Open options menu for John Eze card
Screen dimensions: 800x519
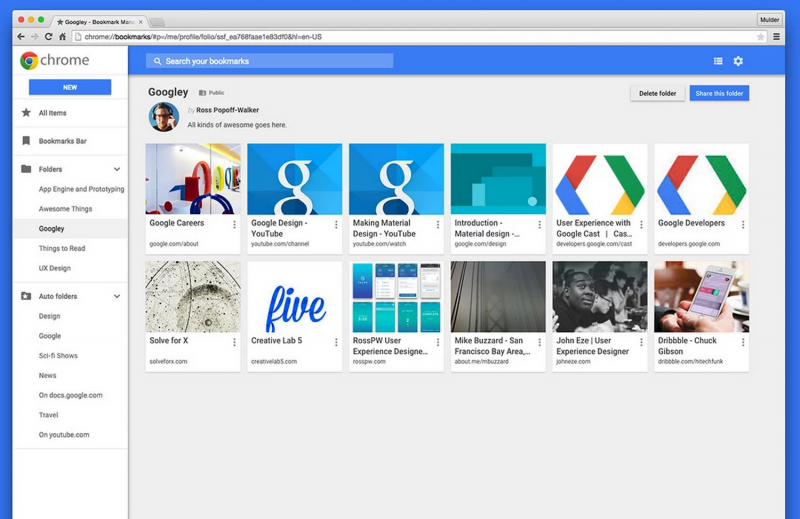point(641,342)
